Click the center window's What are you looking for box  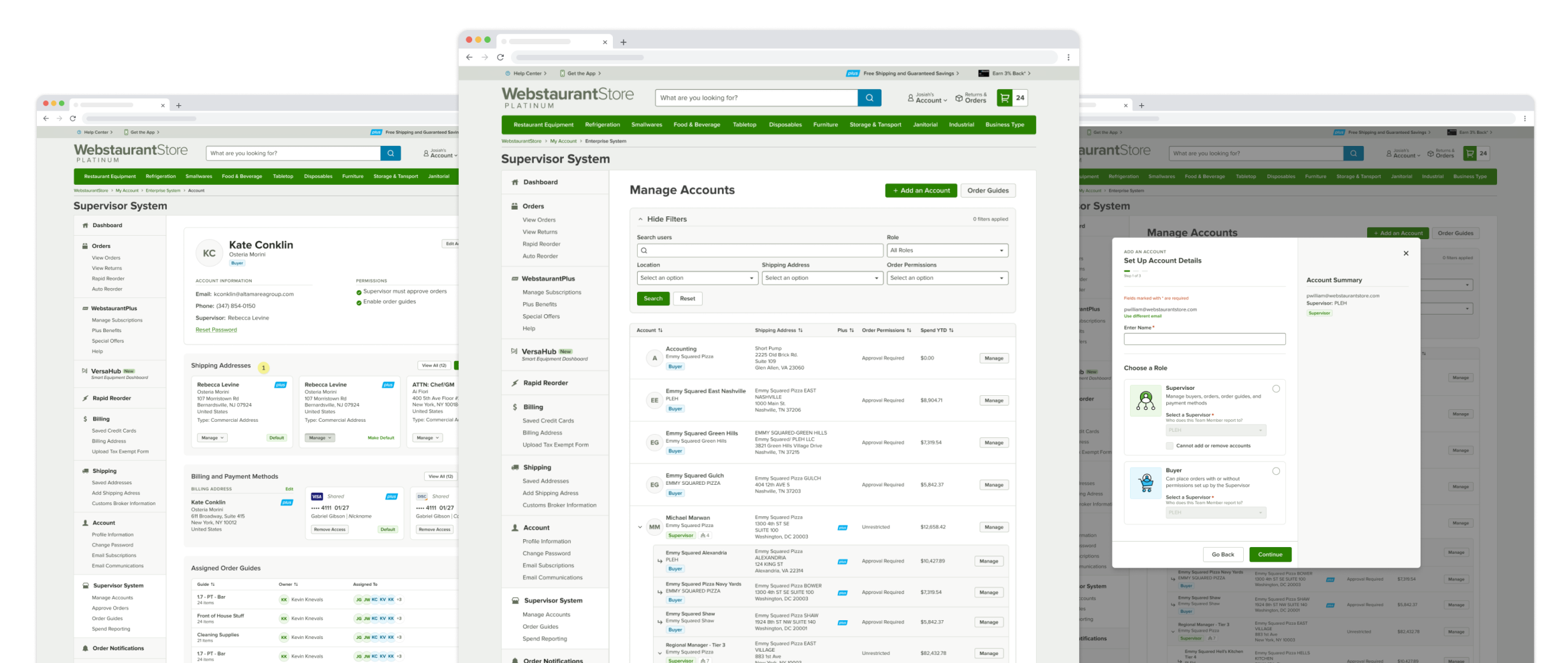tap(756, 98)
